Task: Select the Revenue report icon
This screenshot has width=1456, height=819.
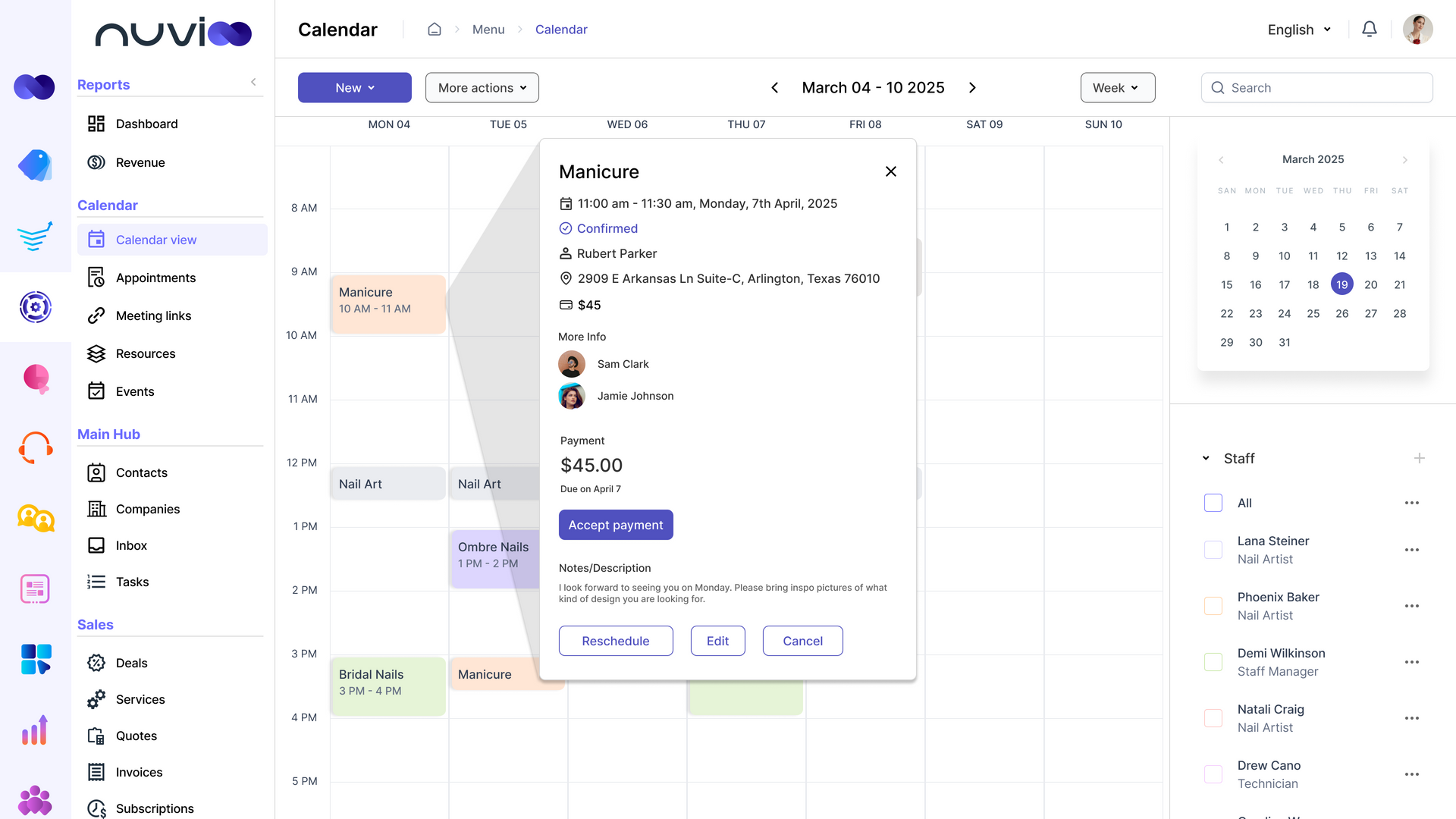Action: pos(96,162)
